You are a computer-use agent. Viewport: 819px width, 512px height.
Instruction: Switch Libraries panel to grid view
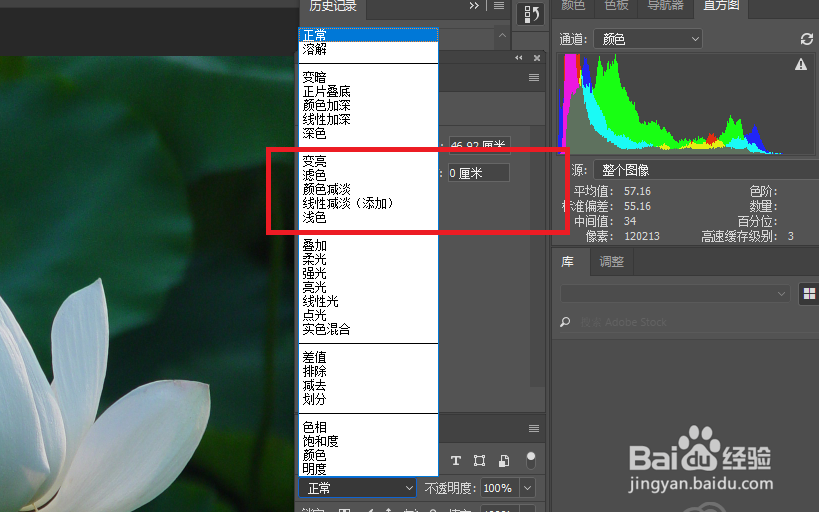tap(809, 294)
